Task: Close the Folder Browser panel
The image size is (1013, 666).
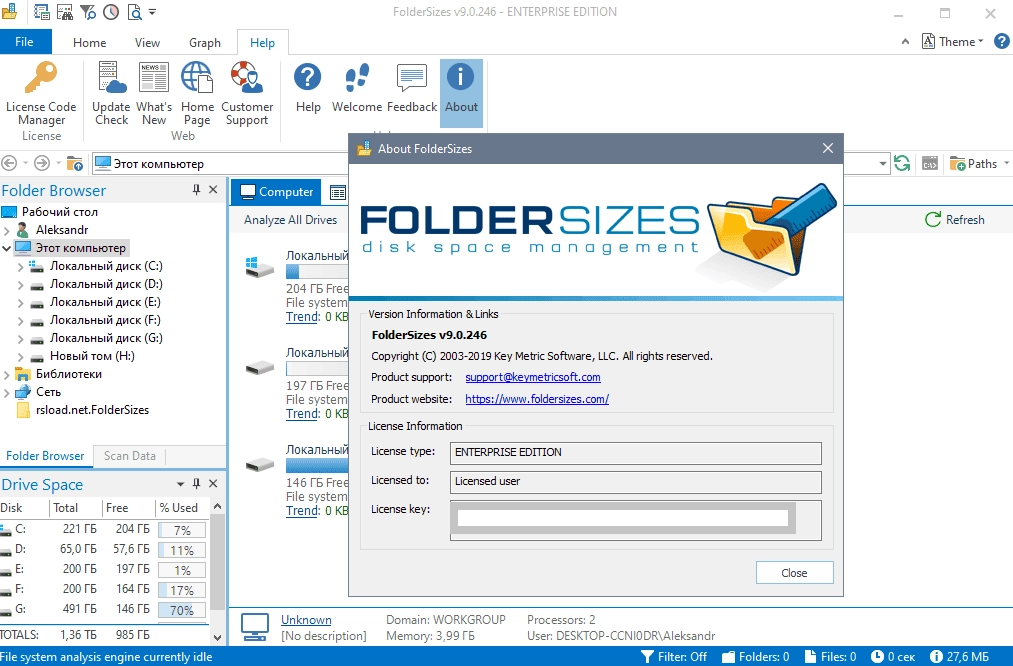Action: click(213, 189)
